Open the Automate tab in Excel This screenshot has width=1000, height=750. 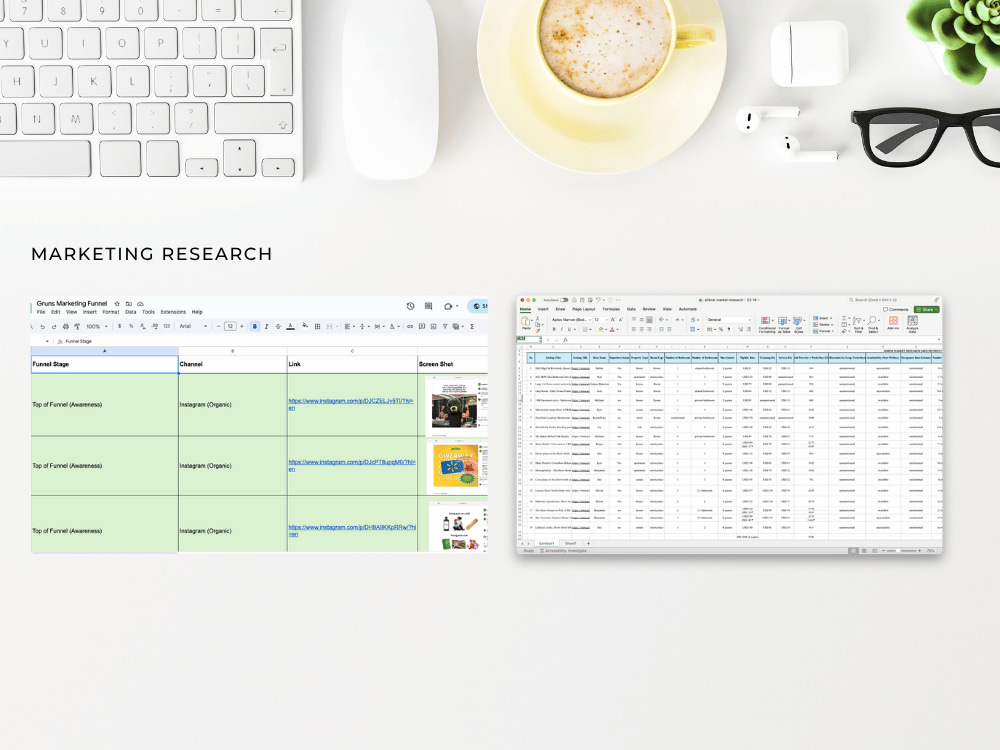tap(688, 309)
